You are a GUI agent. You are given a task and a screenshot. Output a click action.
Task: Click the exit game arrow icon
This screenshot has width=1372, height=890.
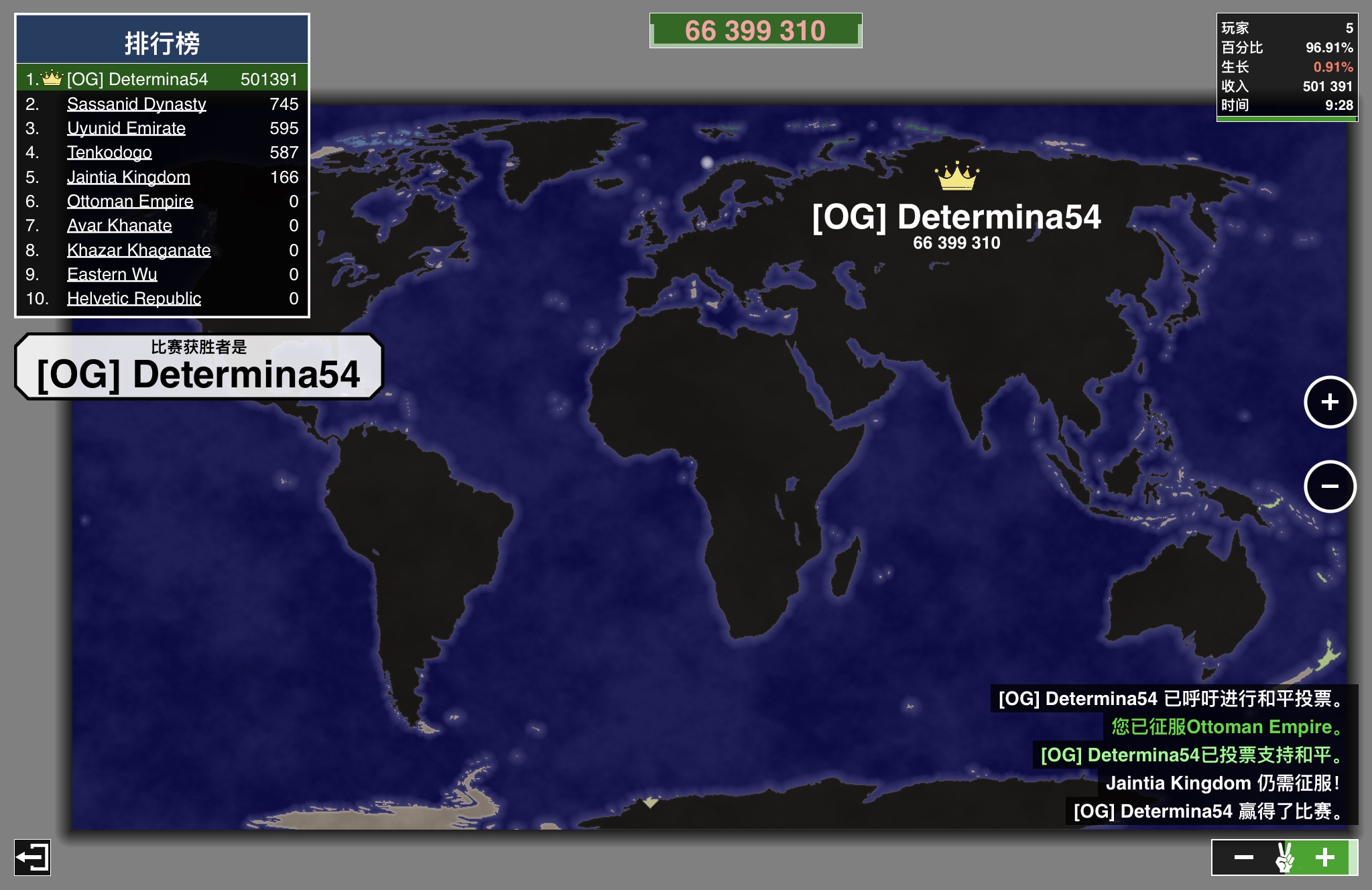pos(32,857)
